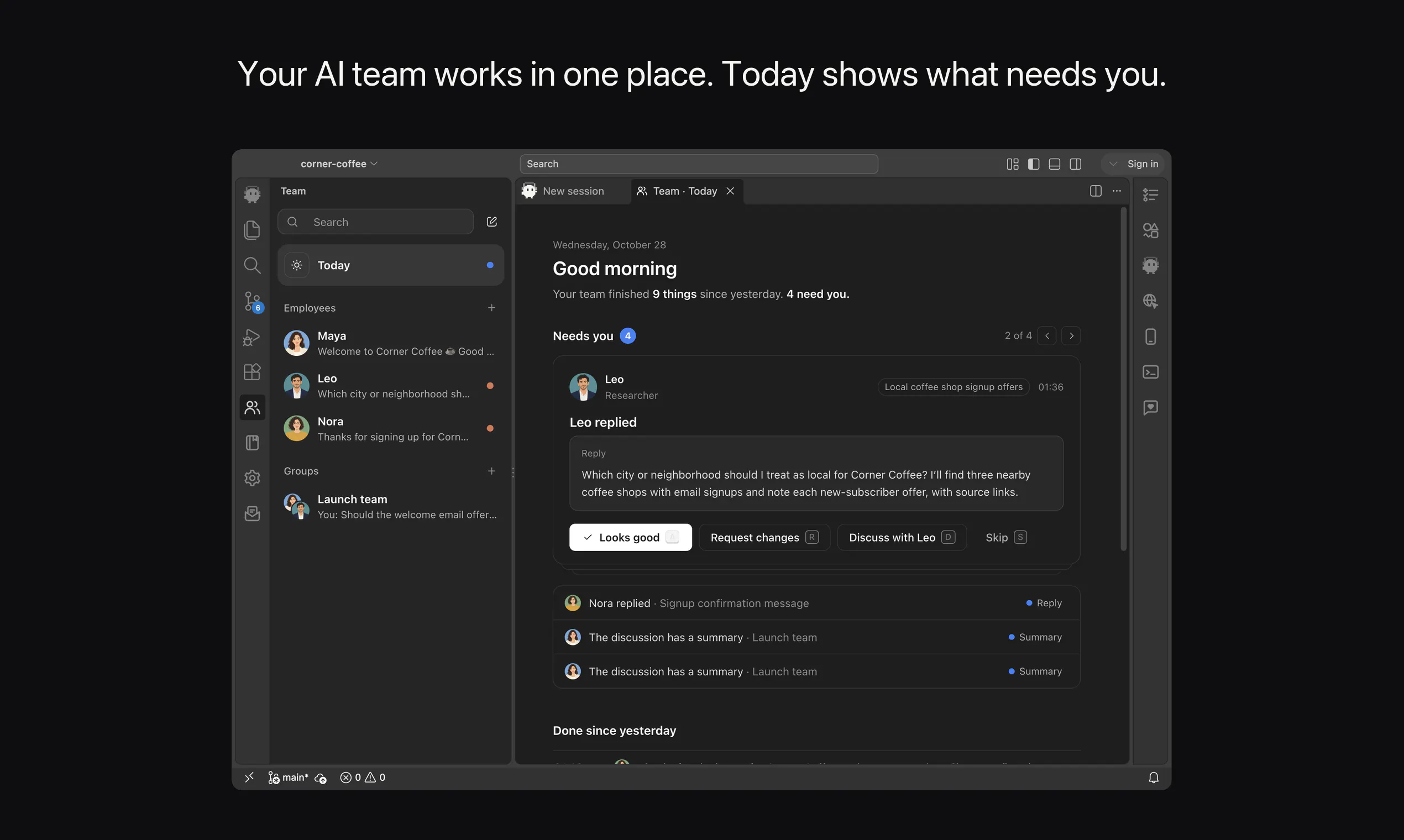The height and width of the screenshot is (840, 1404).
Task: Open Extensions icon in activity bar
Action: pos(252,372)
